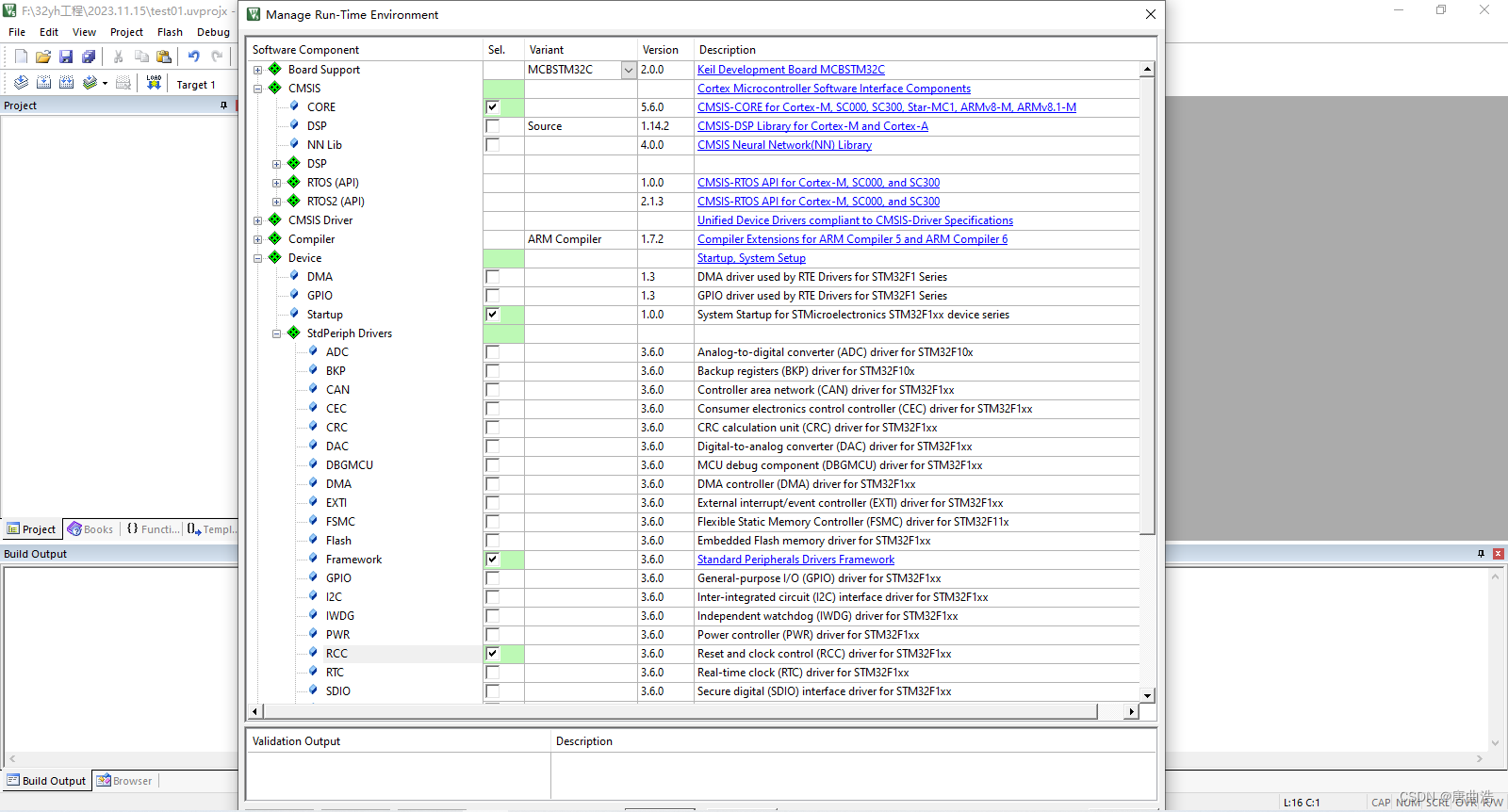Undo the last action
Image resolution: width=1508 pixels, height=812 pixels.
click(194, 57)
